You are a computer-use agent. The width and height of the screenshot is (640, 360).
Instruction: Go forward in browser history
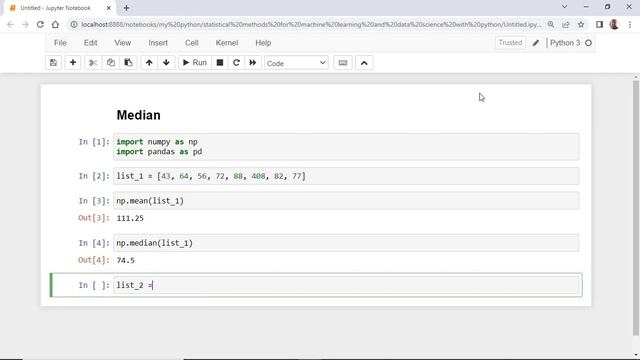point(25,24)
